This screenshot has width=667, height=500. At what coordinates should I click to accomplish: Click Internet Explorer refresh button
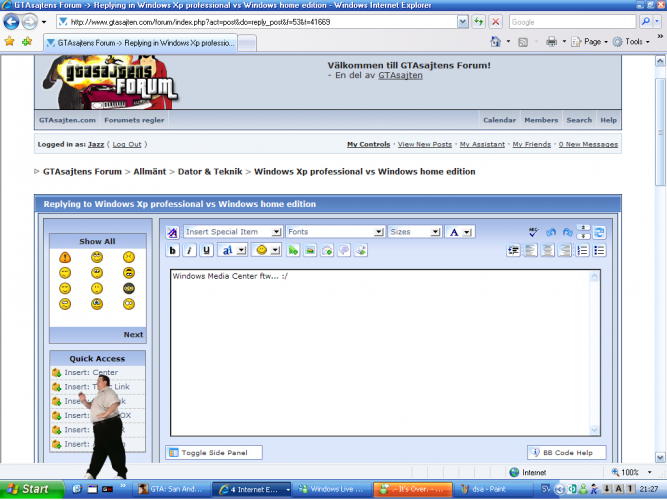pos(479,21)
